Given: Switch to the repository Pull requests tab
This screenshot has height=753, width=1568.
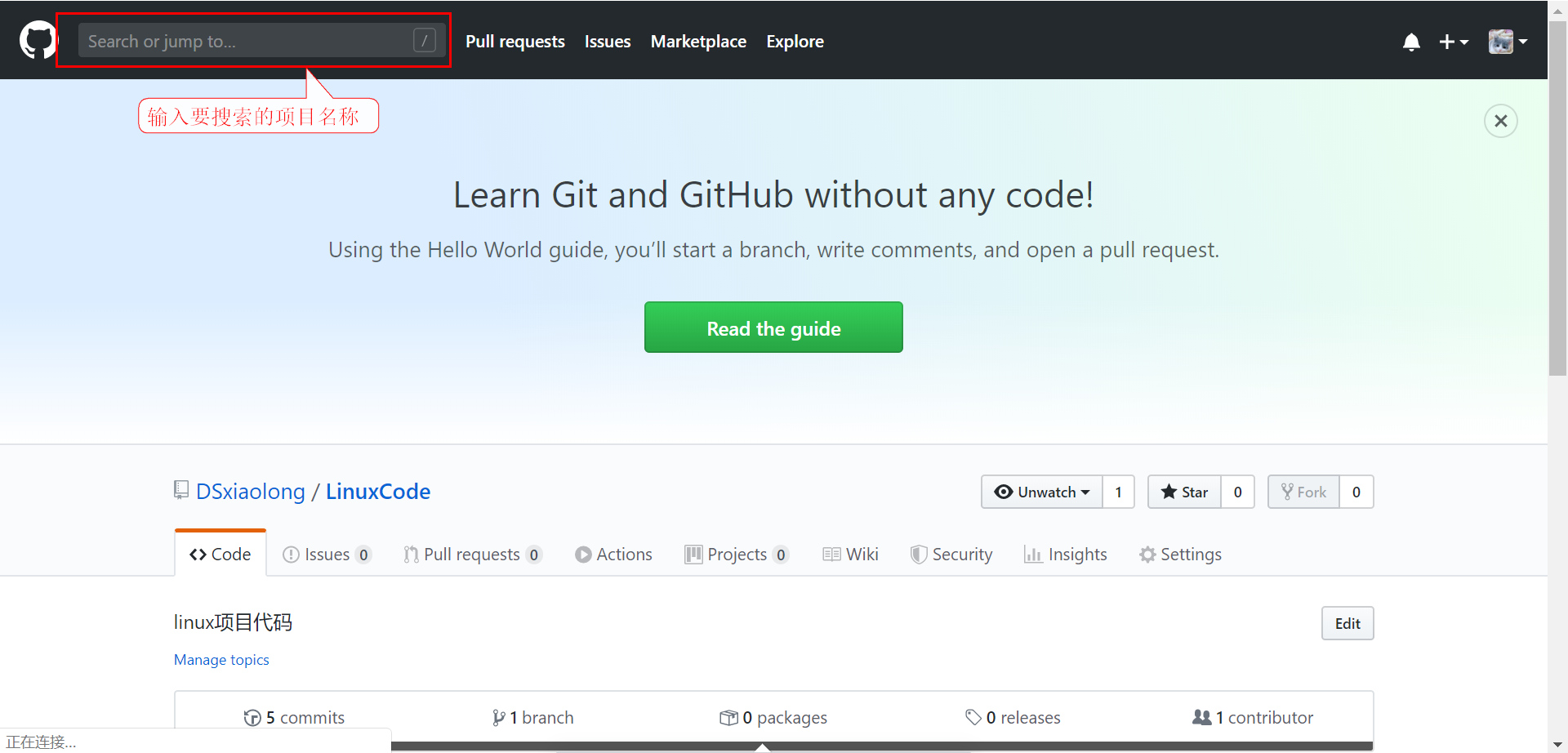Looking at the screenshot, I should tap(472, 555).
